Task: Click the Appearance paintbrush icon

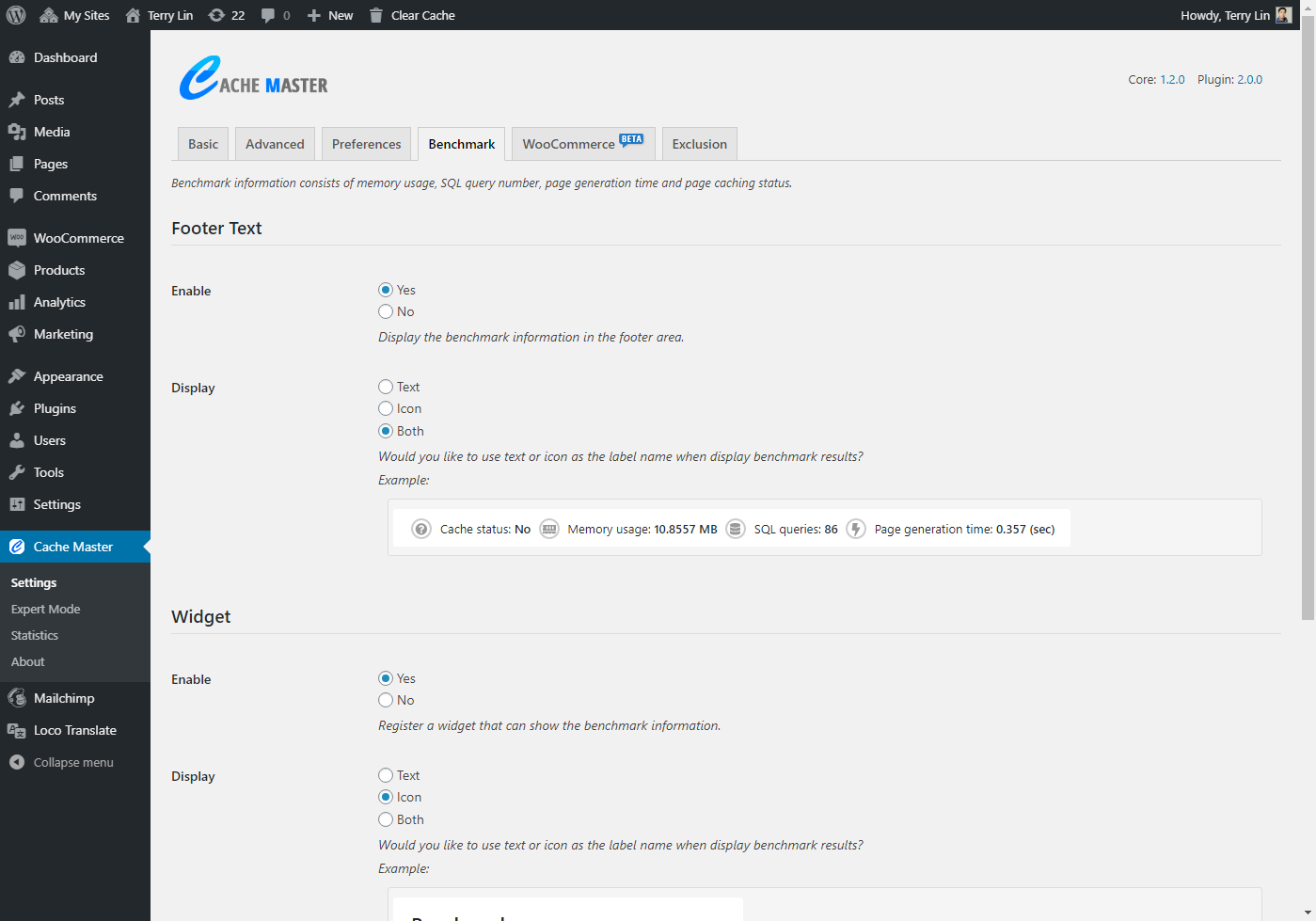Action: click(17, 376)
